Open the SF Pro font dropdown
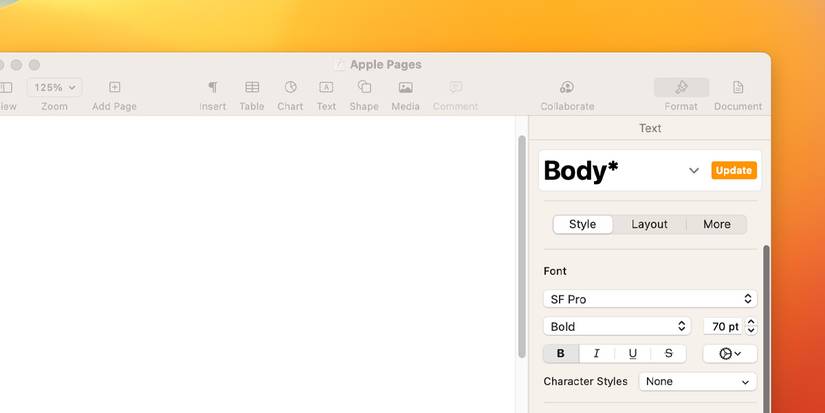Viewport: 825px width, 413px height. (x=650, y=299)
